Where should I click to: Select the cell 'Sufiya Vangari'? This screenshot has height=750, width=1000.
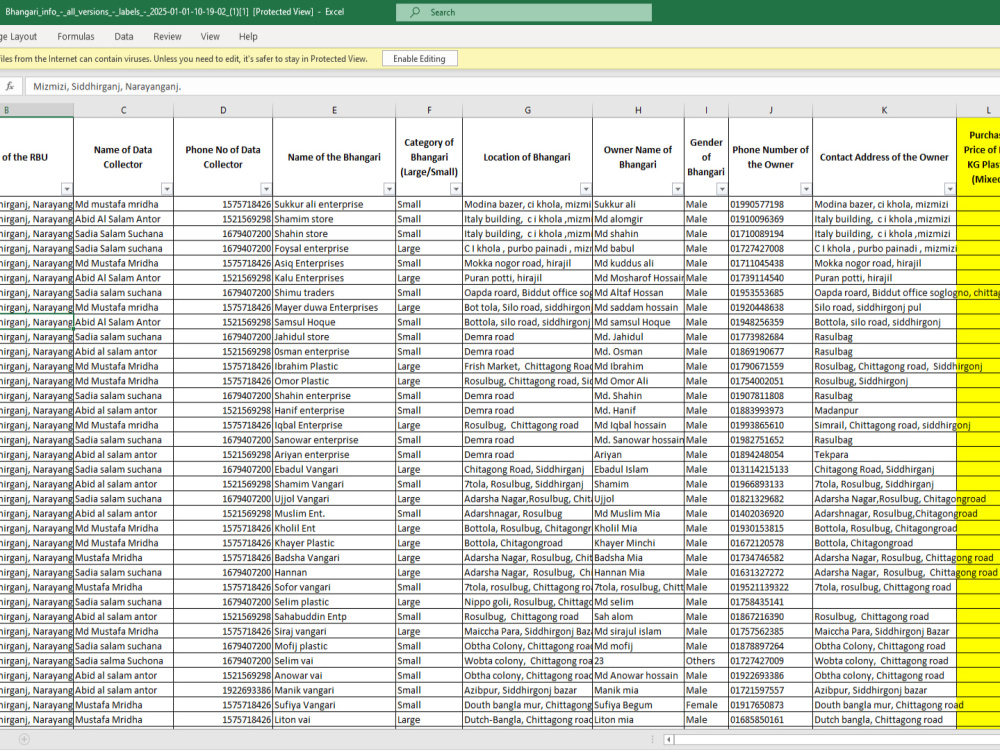coord(334,705)
